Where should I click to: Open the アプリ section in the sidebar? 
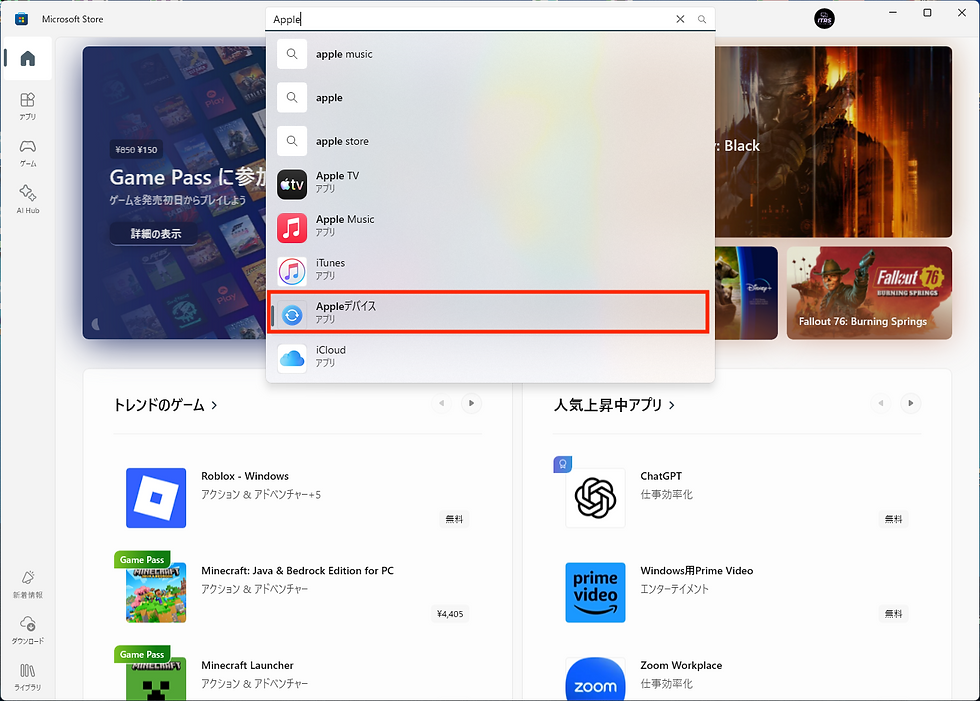[28, 106]
